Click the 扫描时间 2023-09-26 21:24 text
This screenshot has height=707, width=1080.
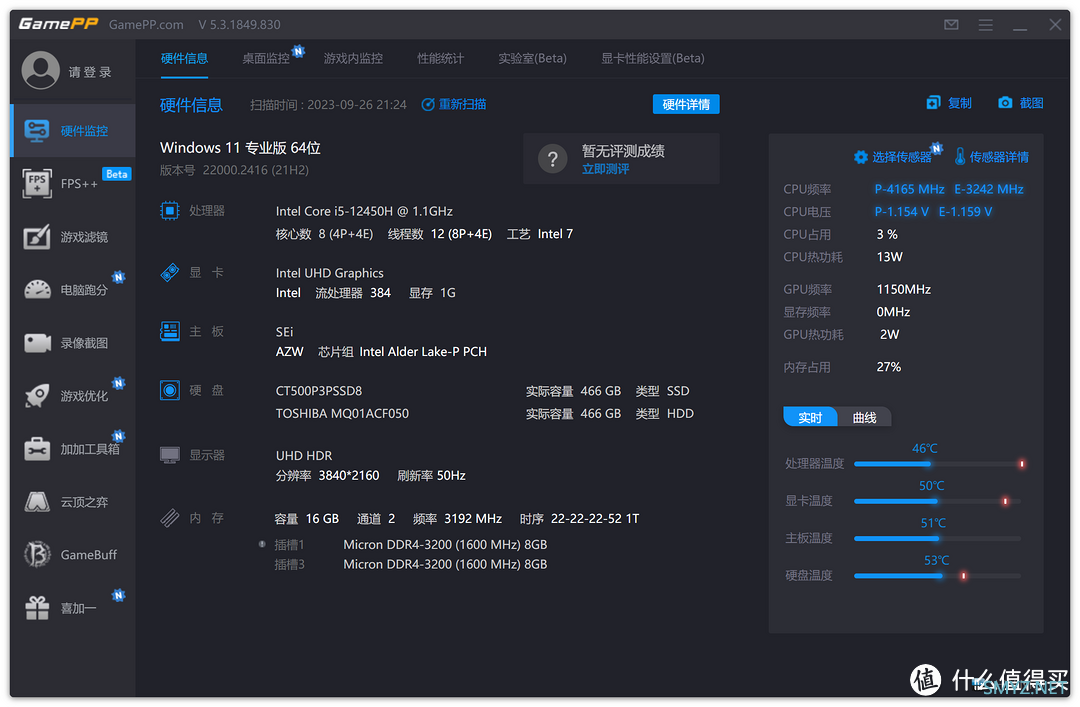point(328,105)
